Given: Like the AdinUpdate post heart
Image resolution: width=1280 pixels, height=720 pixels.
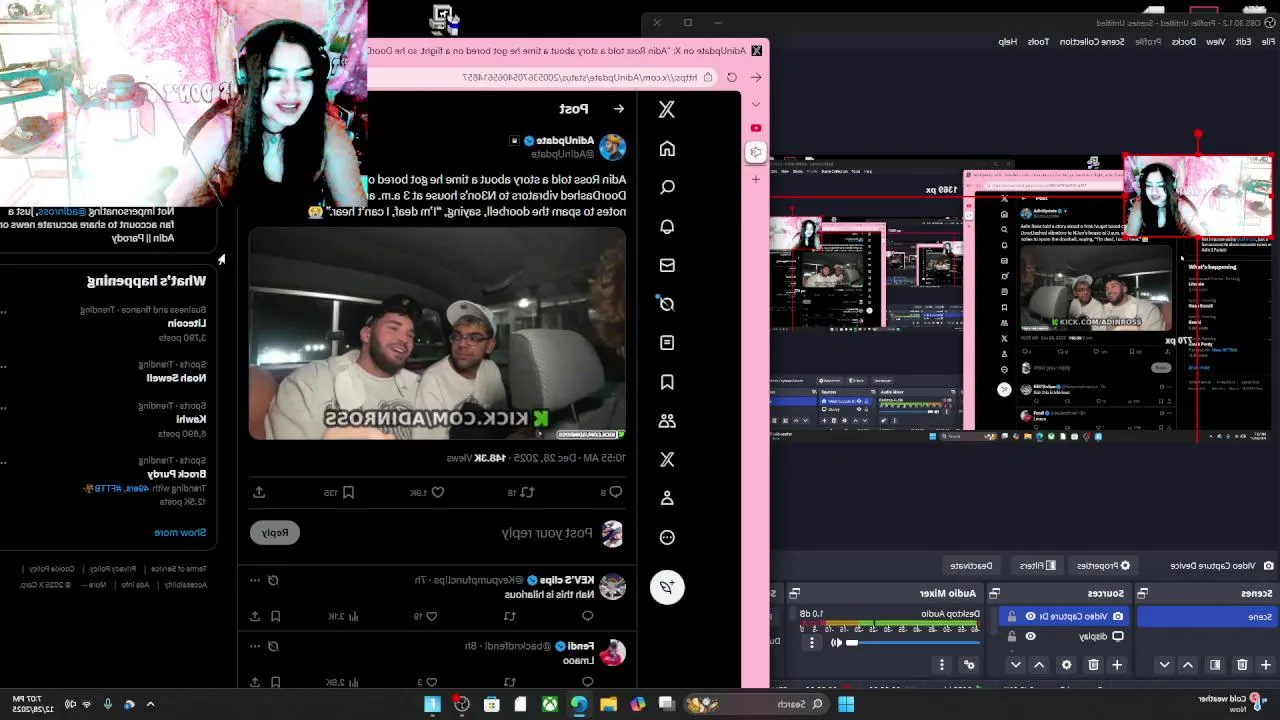Looking at the screenshot, I should click(x=437, y=492).
